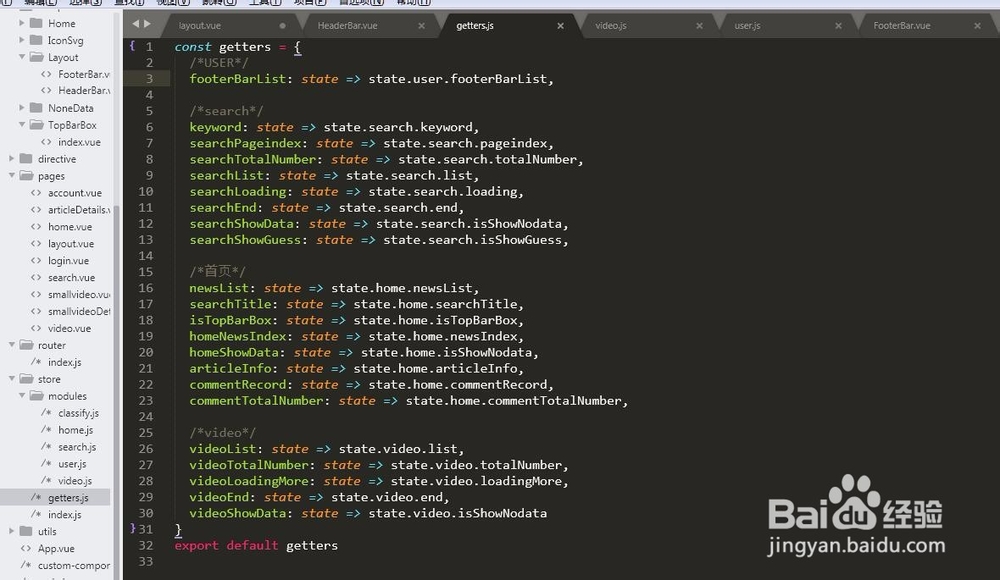Expand the NoneData folder arrow

(22, 108)
